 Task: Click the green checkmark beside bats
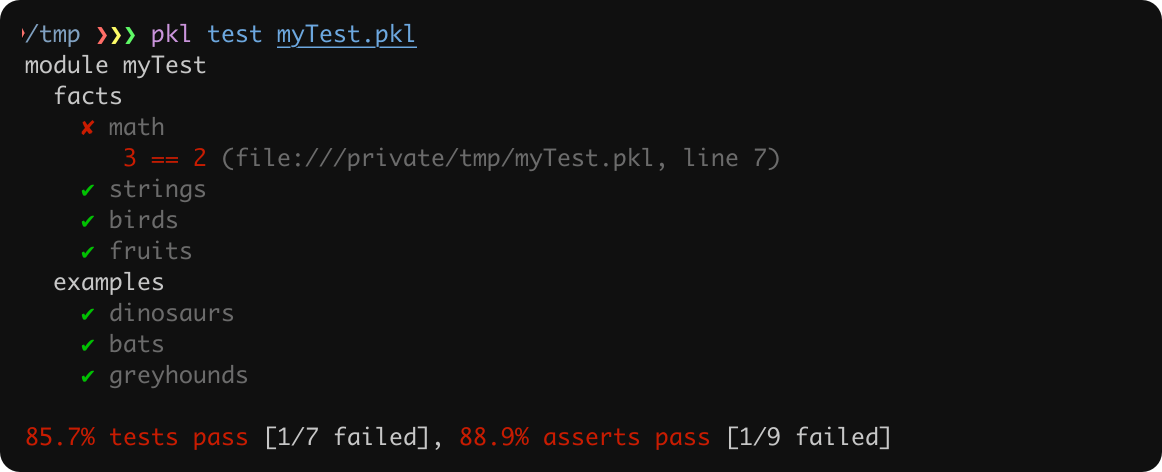88,345
